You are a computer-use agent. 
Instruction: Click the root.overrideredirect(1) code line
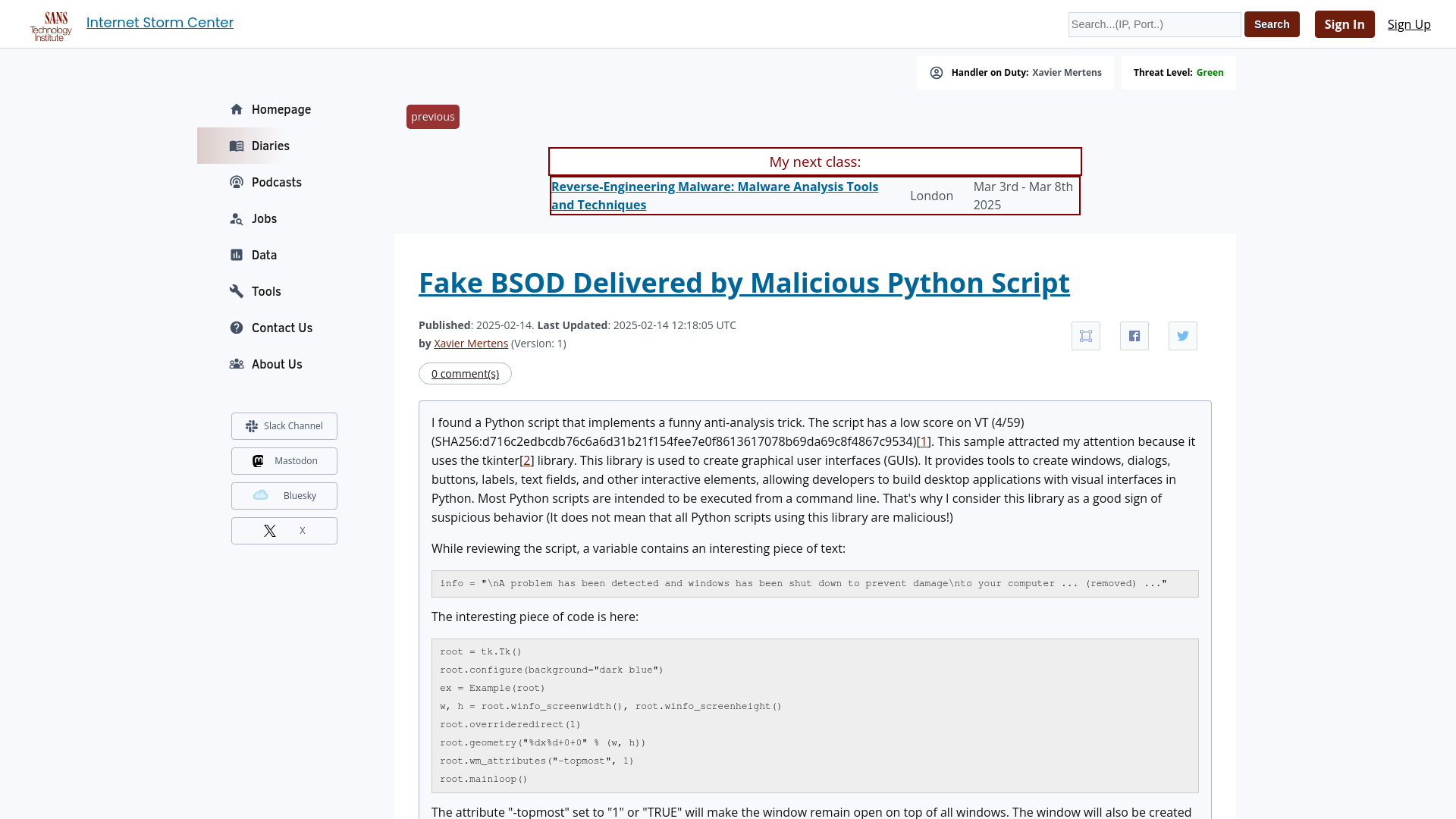click(x=510, y=724)
